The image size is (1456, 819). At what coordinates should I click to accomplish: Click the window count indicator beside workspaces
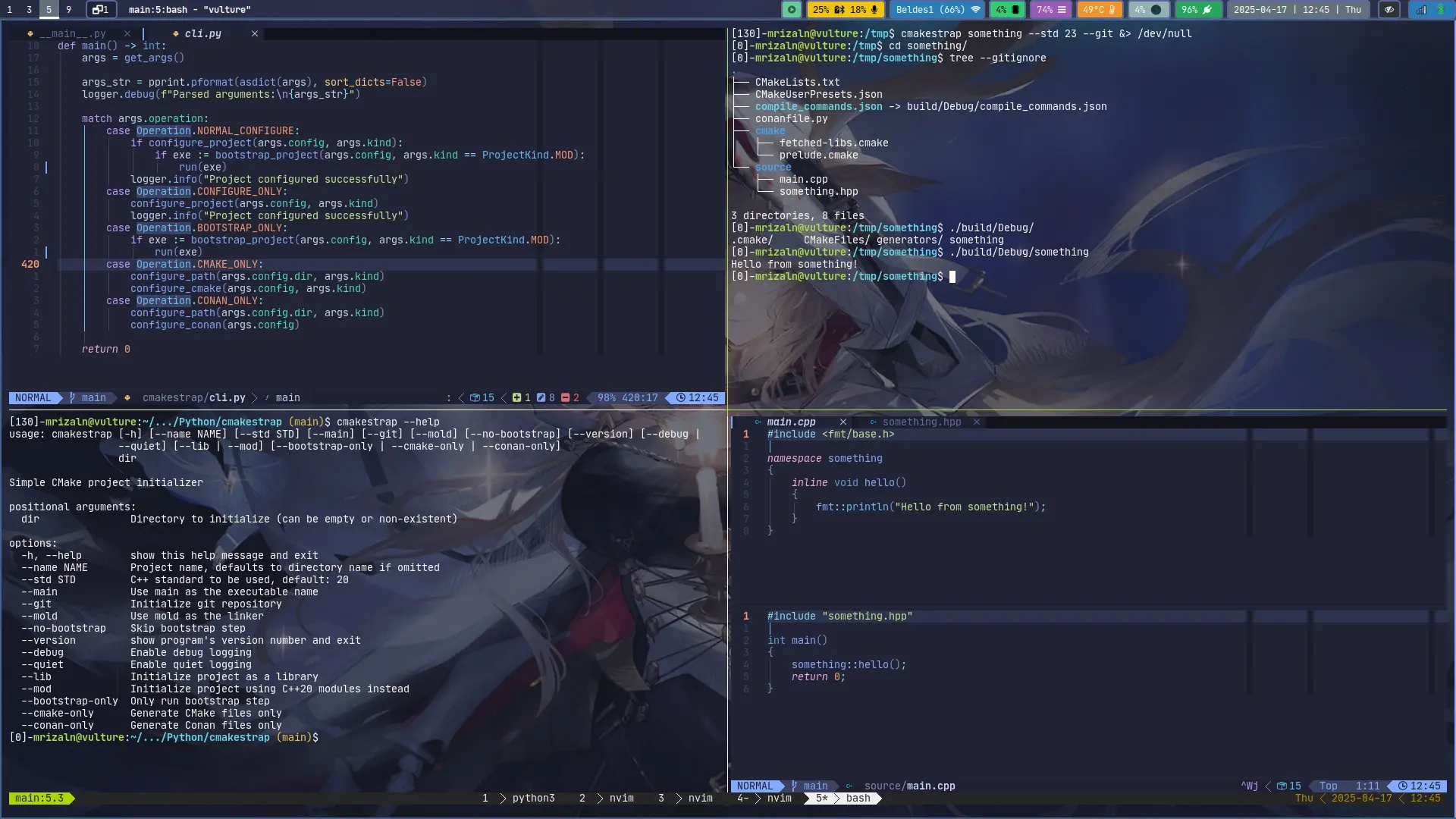[101, 10]
